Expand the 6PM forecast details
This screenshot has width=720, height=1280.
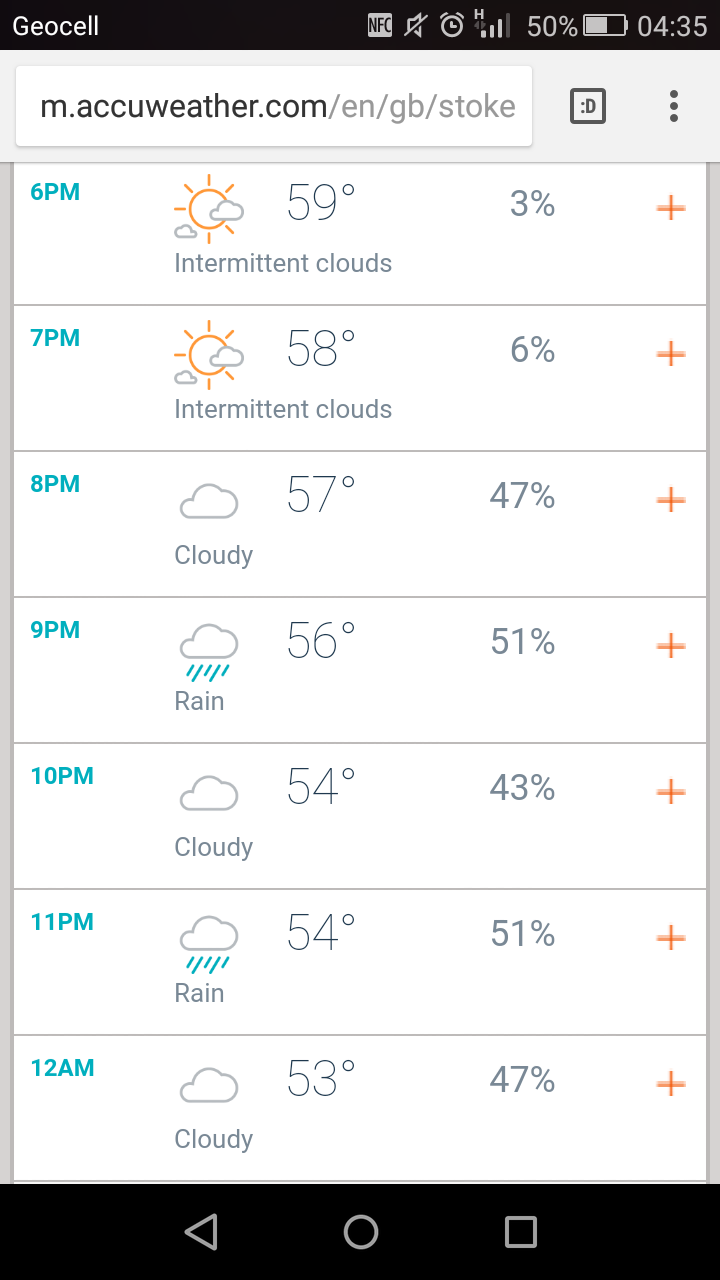670,208
